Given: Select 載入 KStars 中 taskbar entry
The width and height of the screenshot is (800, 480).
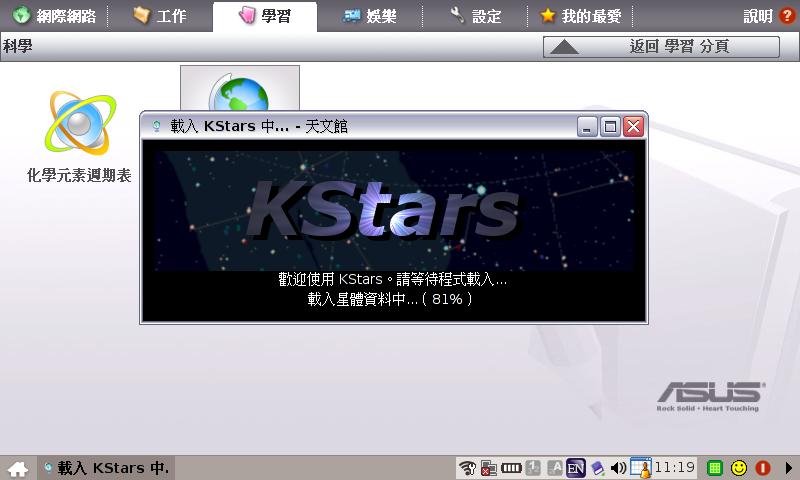Looking at the screenshot, I should tap(106, 468).
